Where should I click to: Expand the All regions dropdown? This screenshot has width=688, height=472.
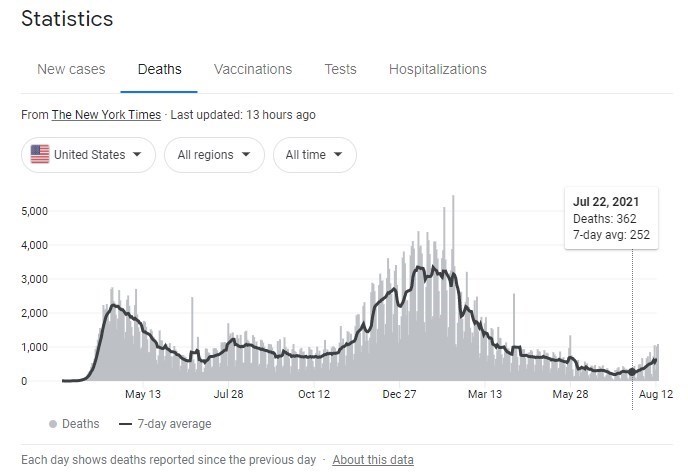point(214,155)
